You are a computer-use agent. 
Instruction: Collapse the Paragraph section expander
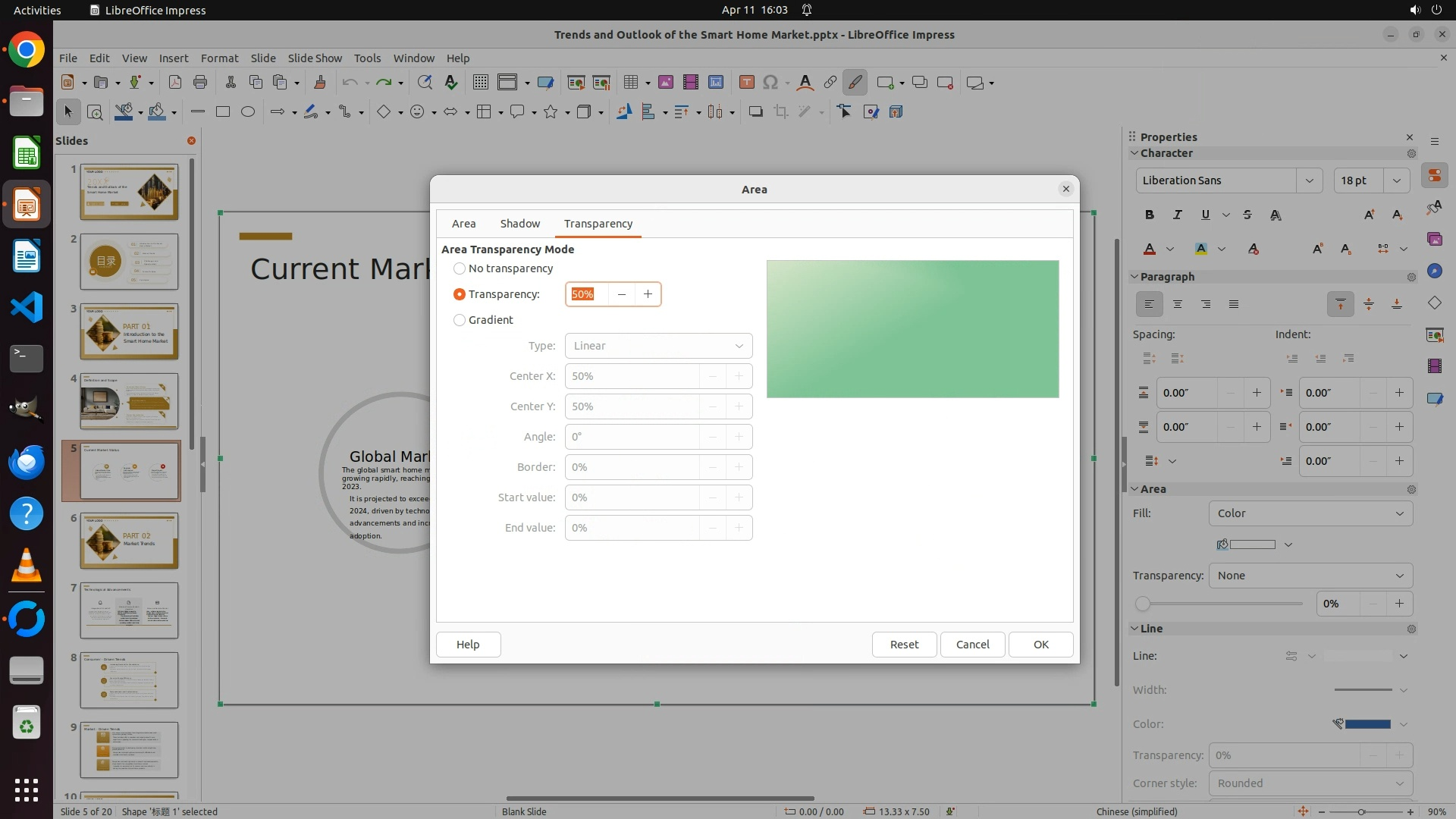click(x=1135, y=277)
